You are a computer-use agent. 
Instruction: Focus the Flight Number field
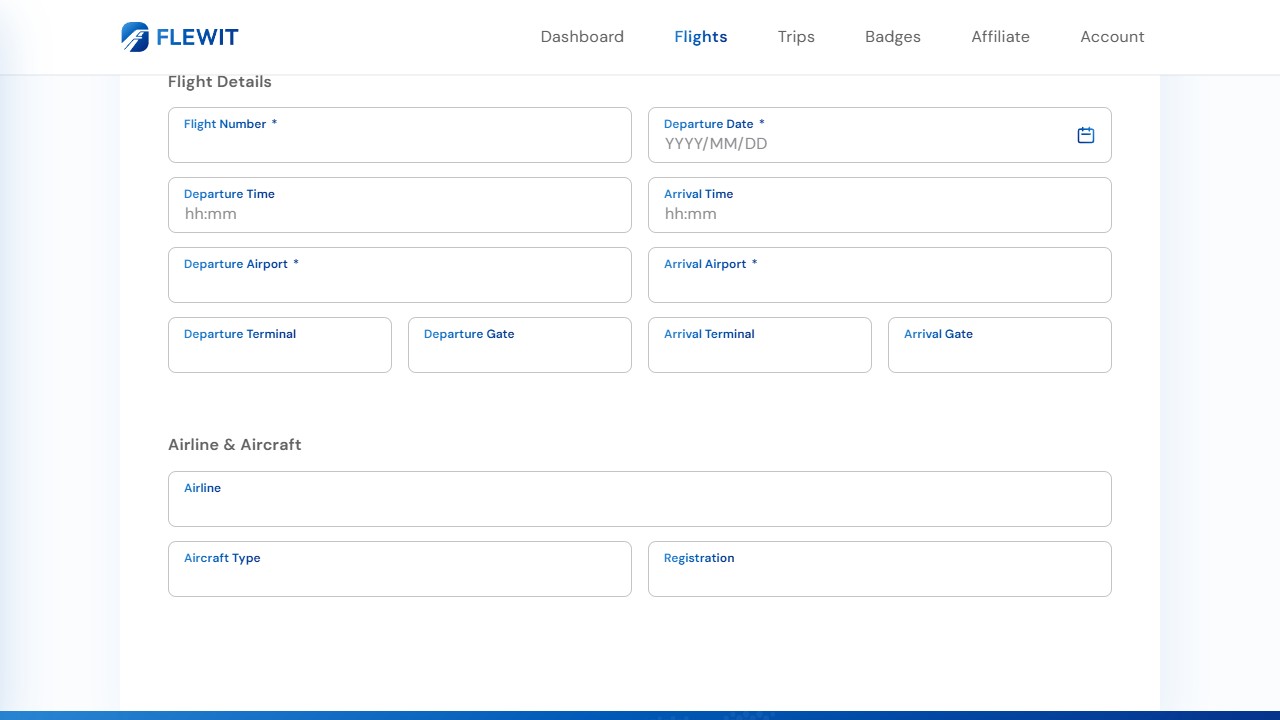pyautogui.click(x=400, y=135)
